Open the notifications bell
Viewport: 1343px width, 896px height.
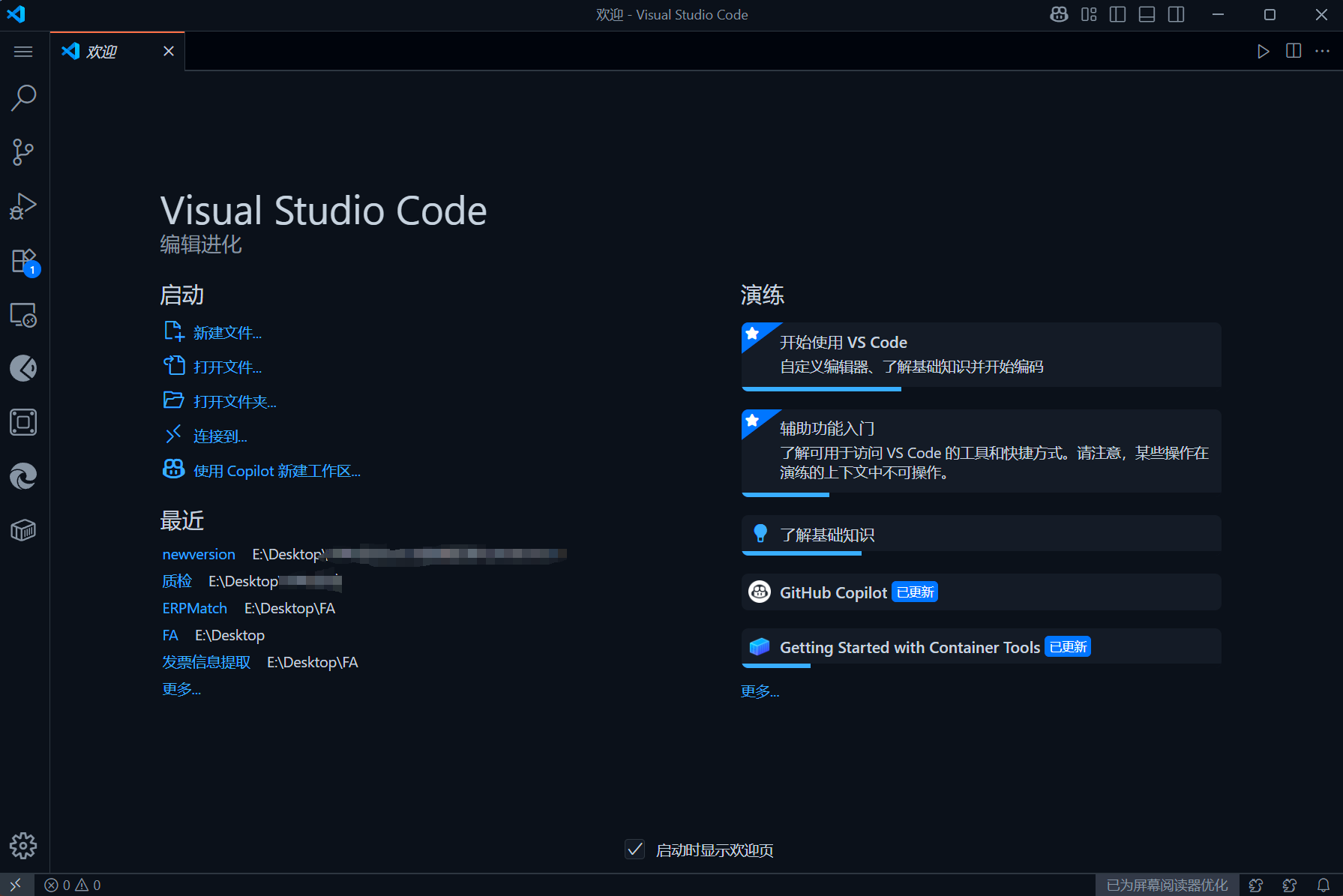(1324, 885)
